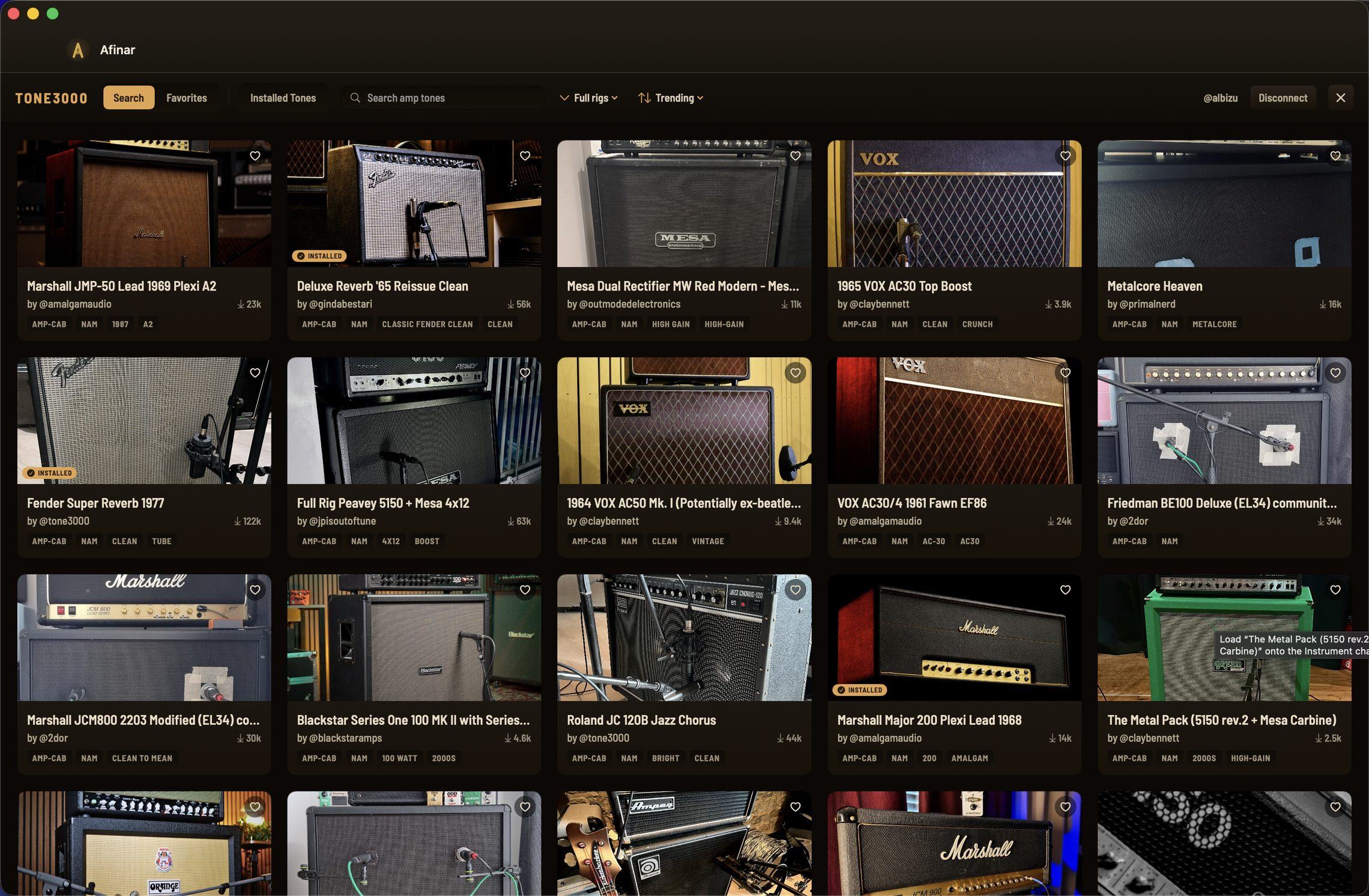Favorite the Marshall JMP-50 Lead 1969 Plexi A2 tone
Viewport: 1369px width, 896px height.
coord(255,156)
